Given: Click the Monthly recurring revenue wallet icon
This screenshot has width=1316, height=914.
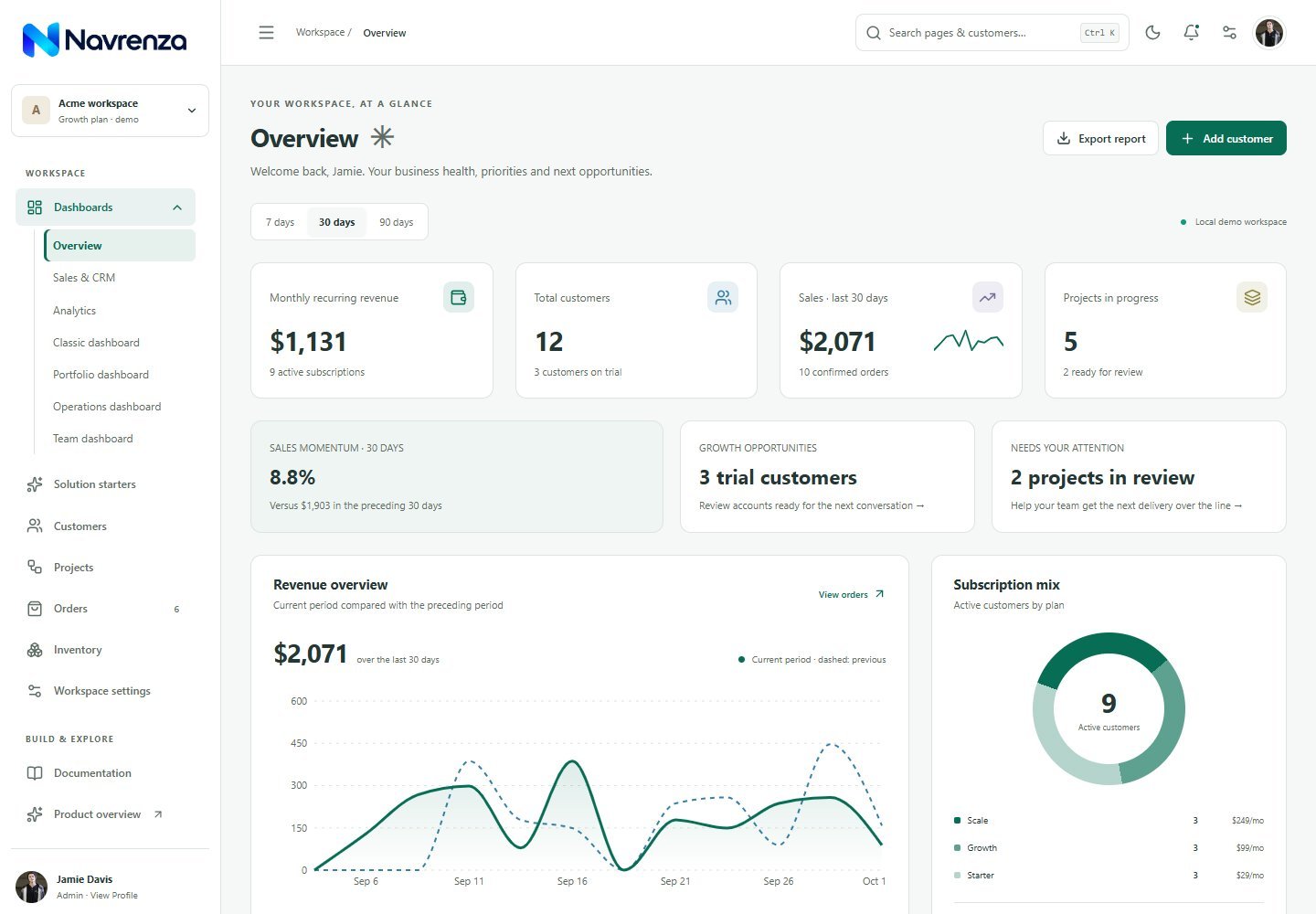Looking at the screenshot, I should (x=459, y=297).
